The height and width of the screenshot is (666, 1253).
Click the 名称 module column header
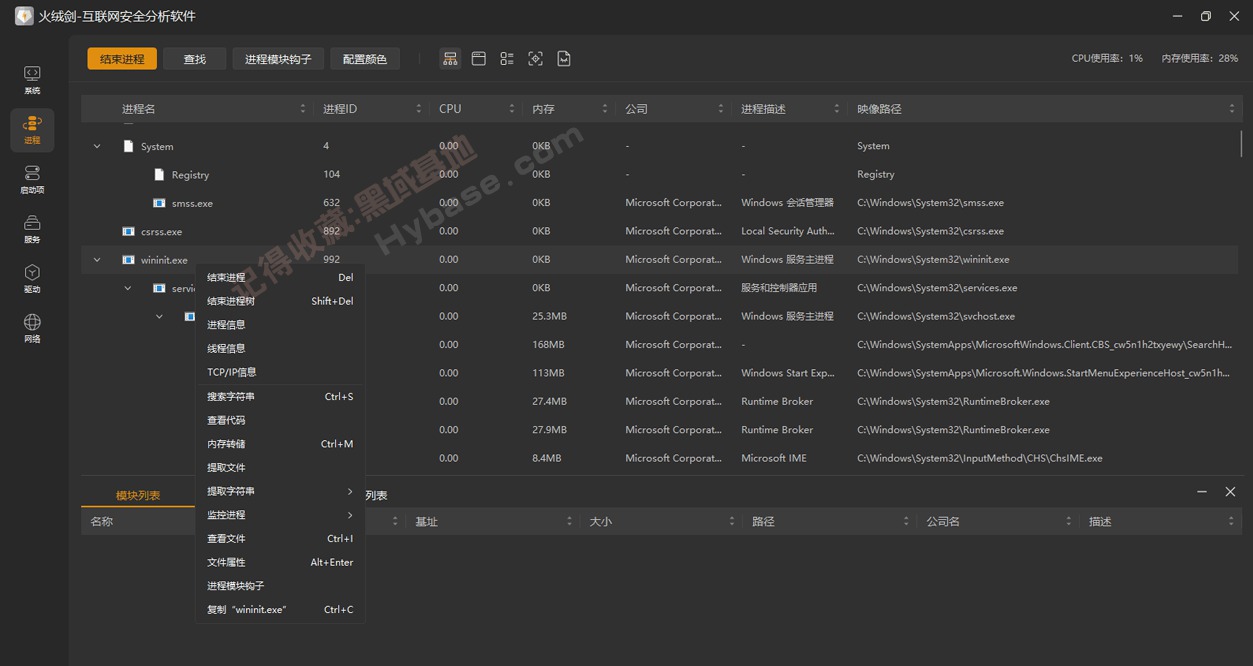[102, 522]
